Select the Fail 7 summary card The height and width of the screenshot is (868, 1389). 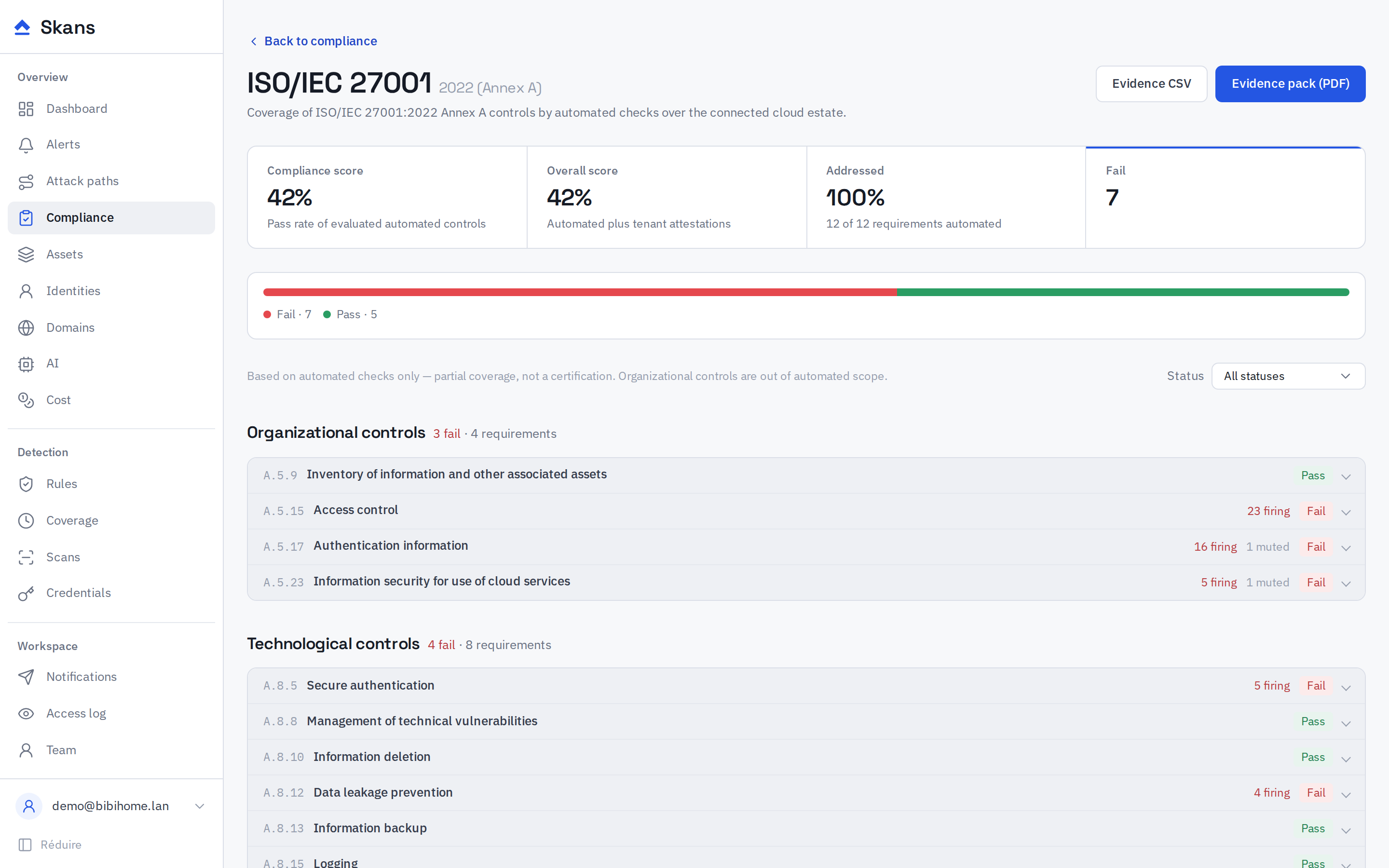tap(1225, 198)
